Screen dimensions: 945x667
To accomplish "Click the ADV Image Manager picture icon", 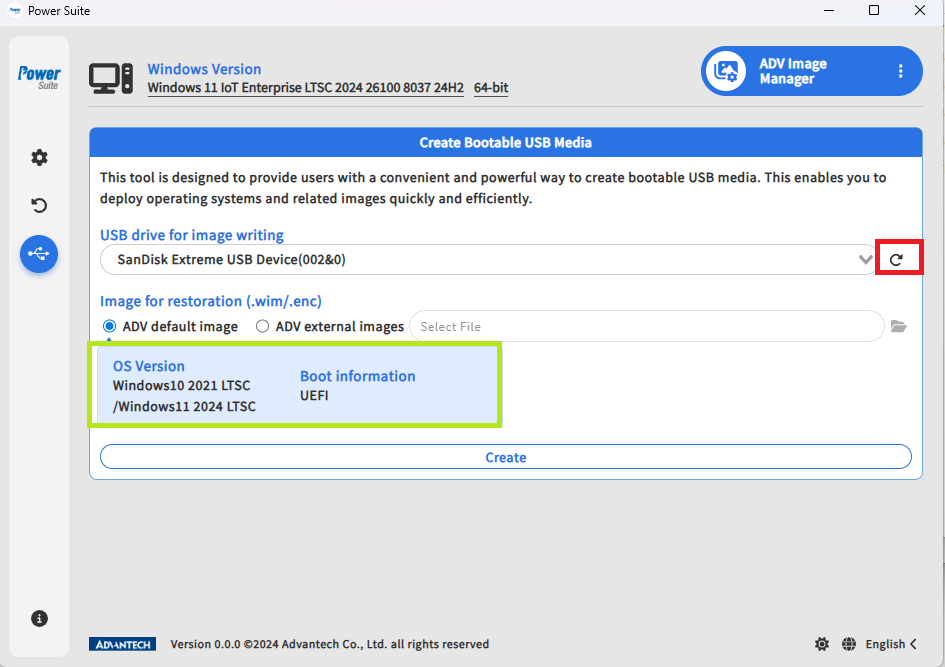I will click(726, 71).
